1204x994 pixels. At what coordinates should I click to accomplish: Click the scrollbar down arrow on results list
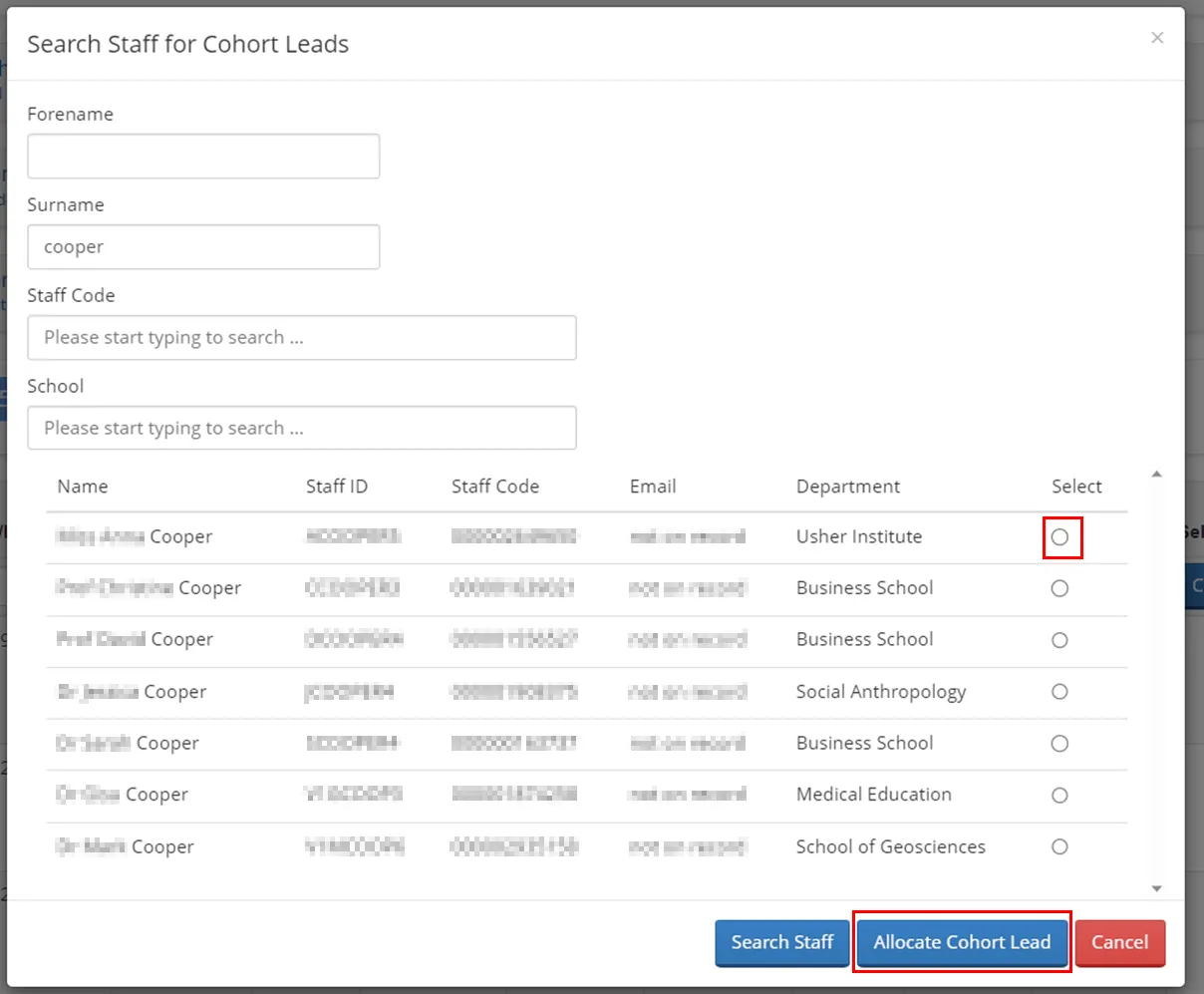tap(1157, 887)
